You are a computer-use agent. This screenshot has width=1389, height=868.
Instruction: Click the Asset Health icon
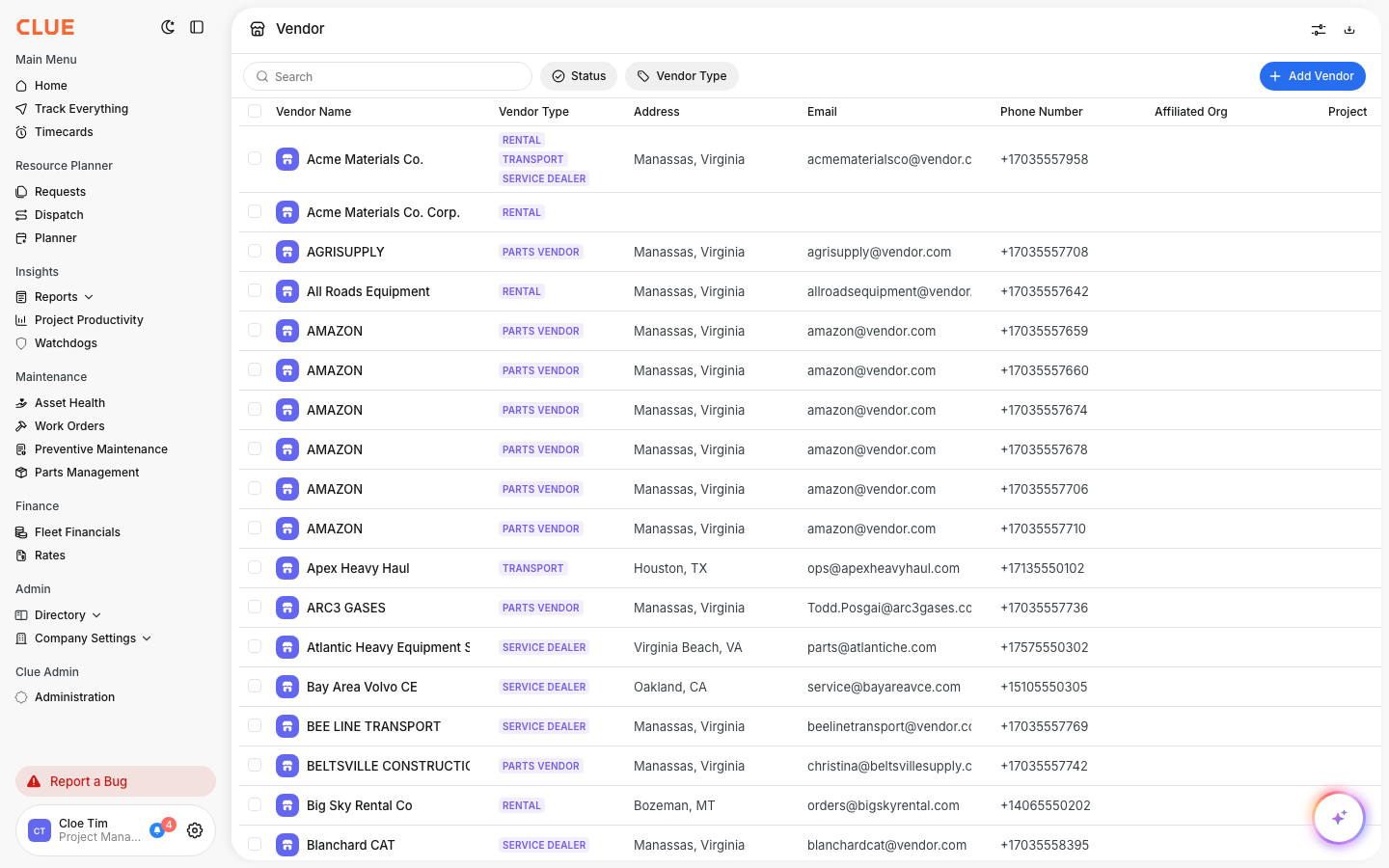pyautogui.click(x=21, y=403)
